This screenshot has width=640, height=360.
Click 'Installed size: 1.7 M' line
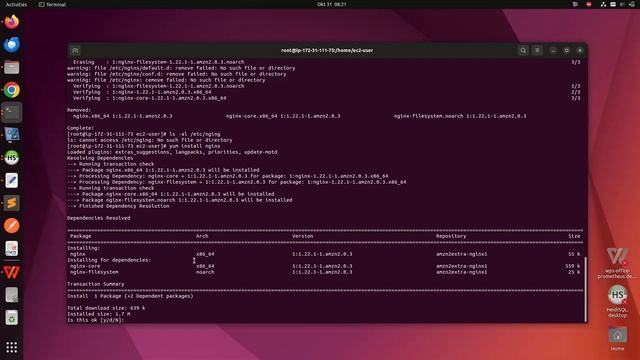tap(99, 314)
